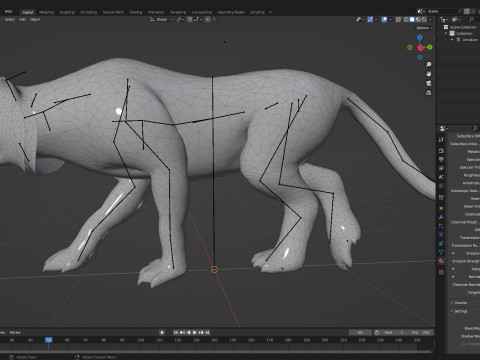Open the Marker menu in the timeline

pyautogui.click(x=15, y=332)
